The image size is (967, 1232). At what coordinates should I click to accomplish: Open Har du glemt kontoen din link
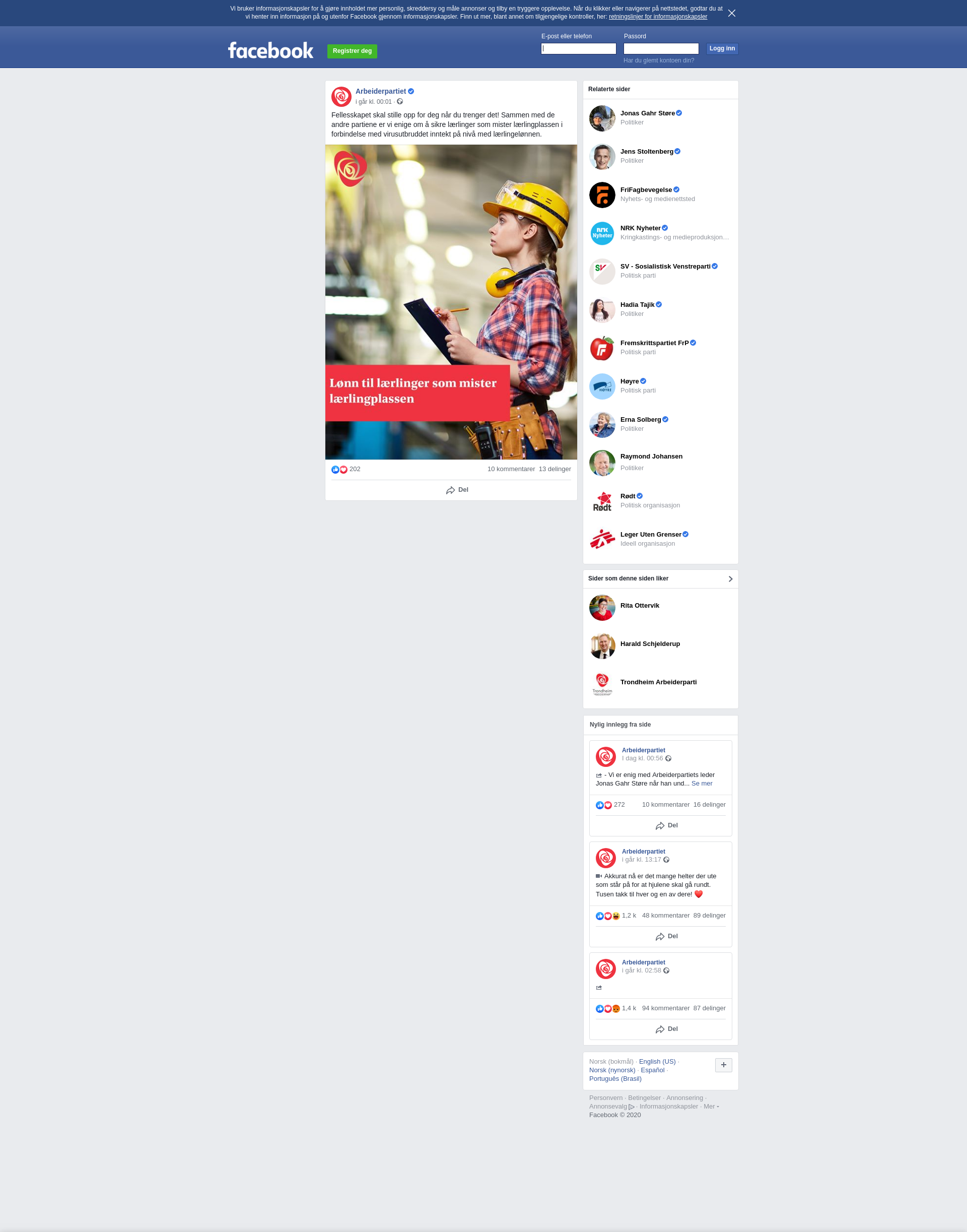[x=658, y=60]
